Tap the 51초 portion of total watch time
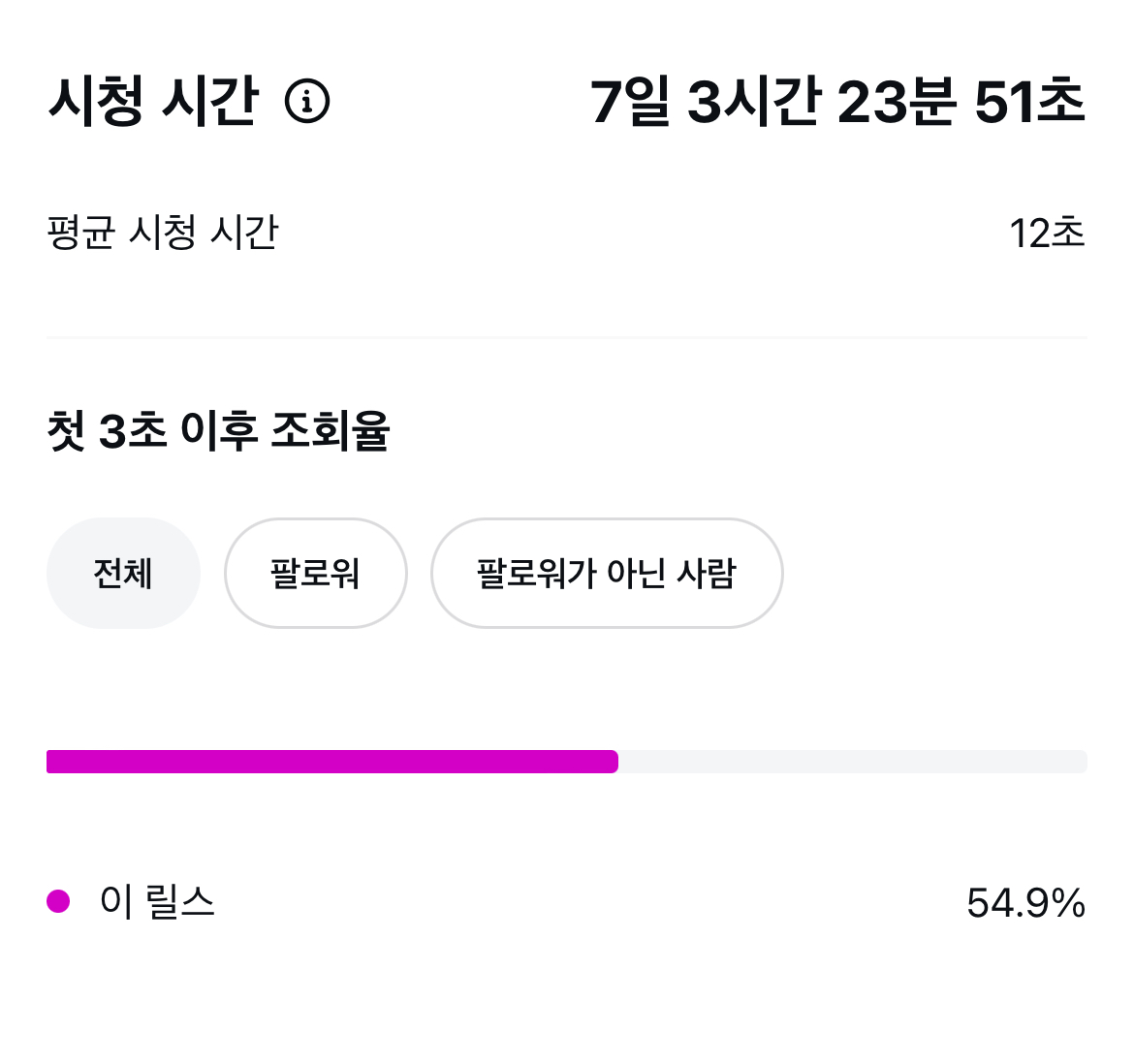 pyautogui.click(x=1030, y=101)
